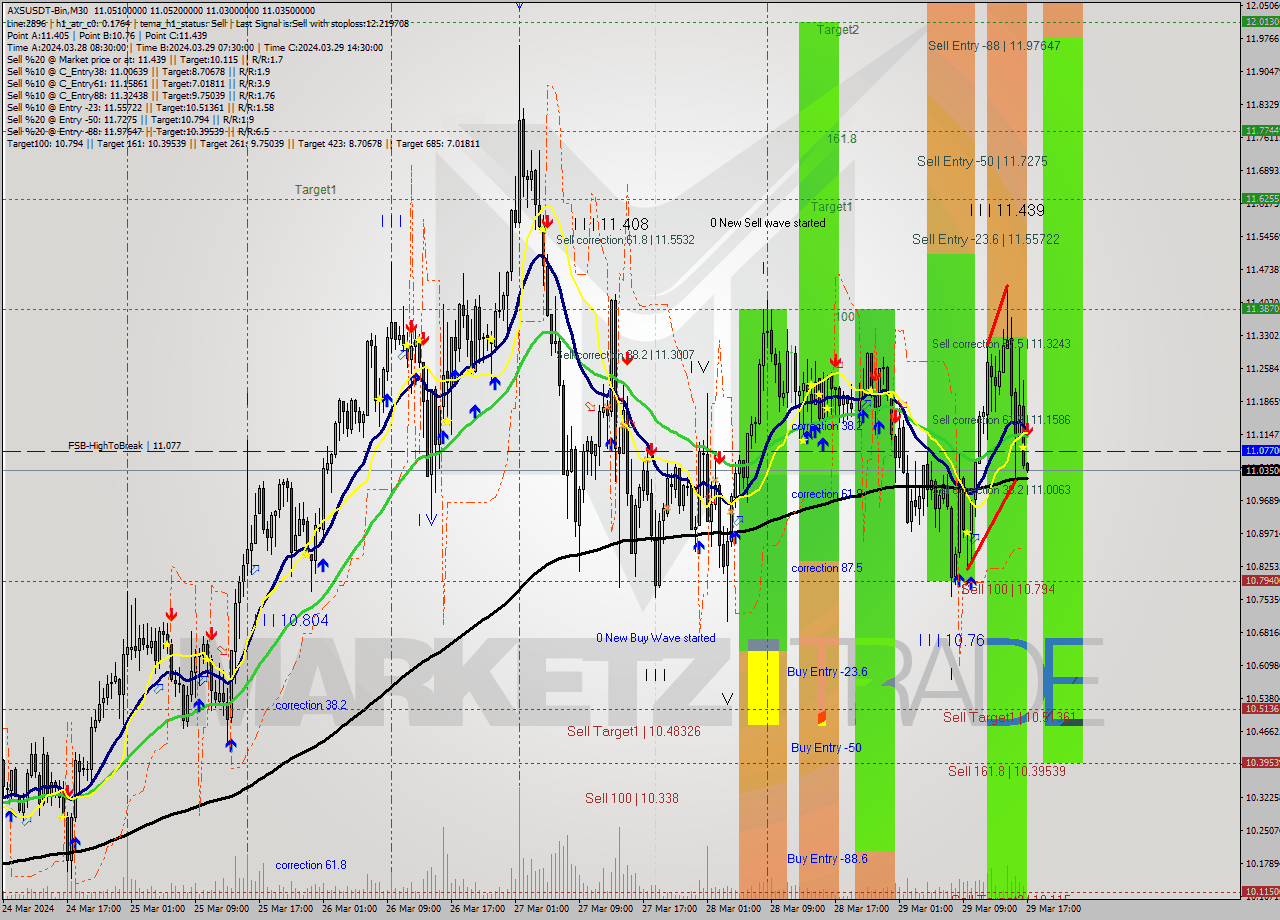Viewport: 1280px width, 920px height.
Task: Click 'Sell Entry -88 | 11.97647' label
Action: pyautogui.click(x=994, y=45)
